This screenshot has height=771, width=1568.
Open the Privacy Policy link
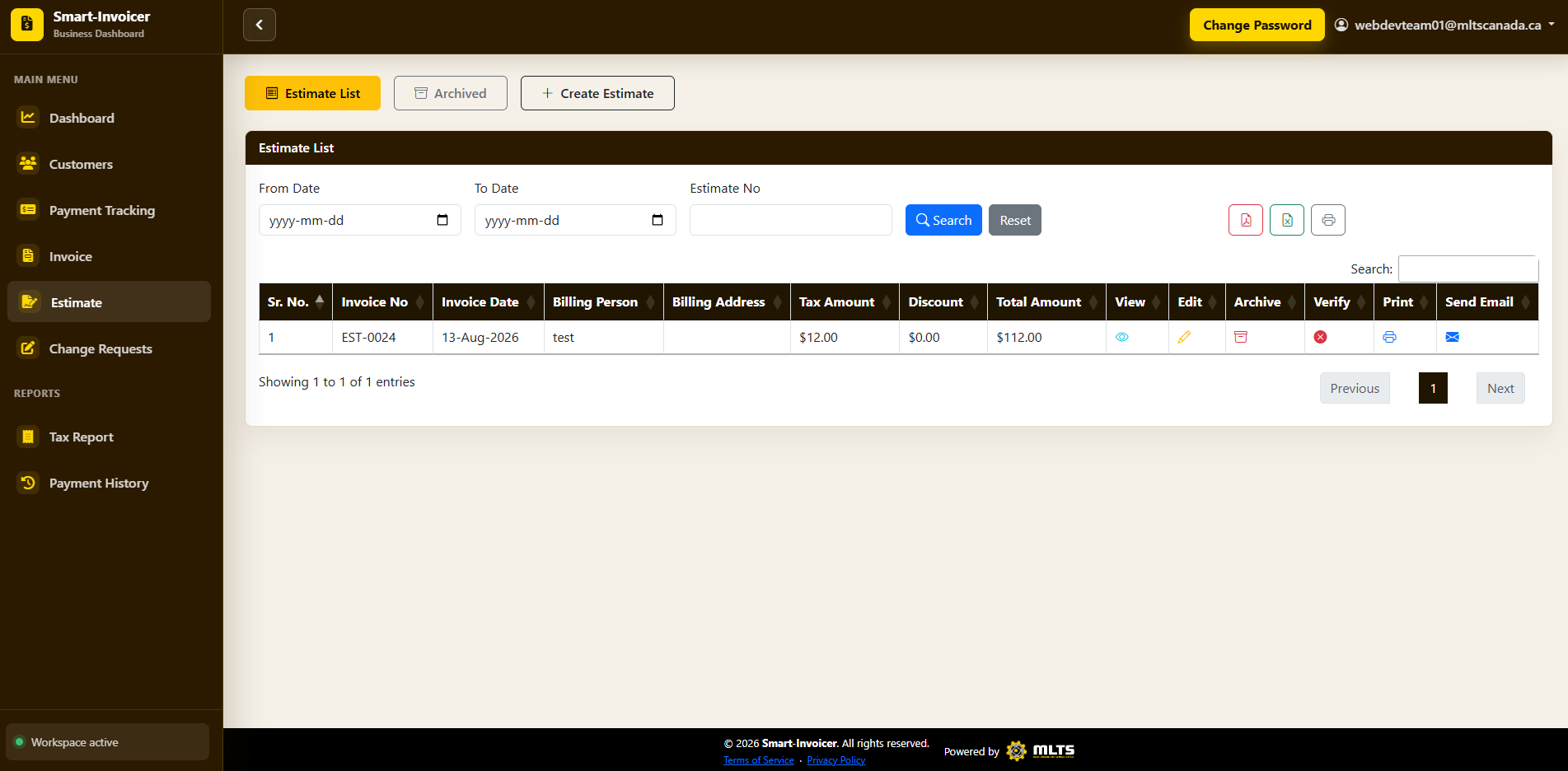[836, 760]
